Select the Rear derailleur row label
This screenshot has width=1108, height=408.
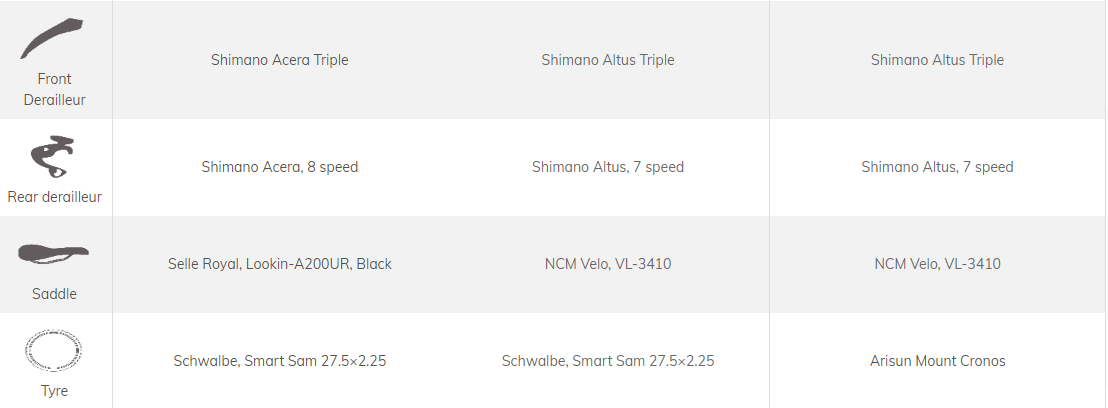[x=55, y=197]
